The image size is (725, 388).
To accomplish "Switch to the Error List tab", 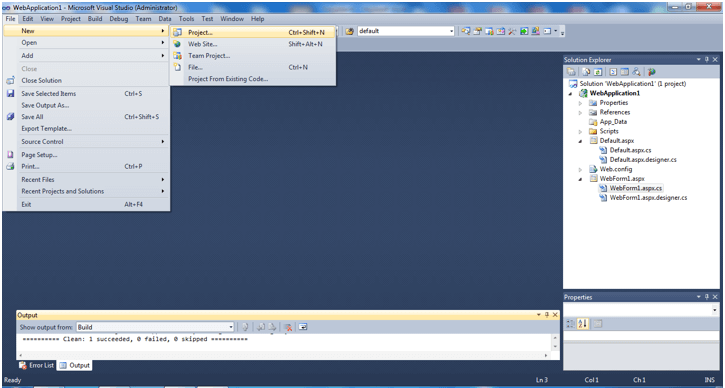I will [x=37, y=365].
